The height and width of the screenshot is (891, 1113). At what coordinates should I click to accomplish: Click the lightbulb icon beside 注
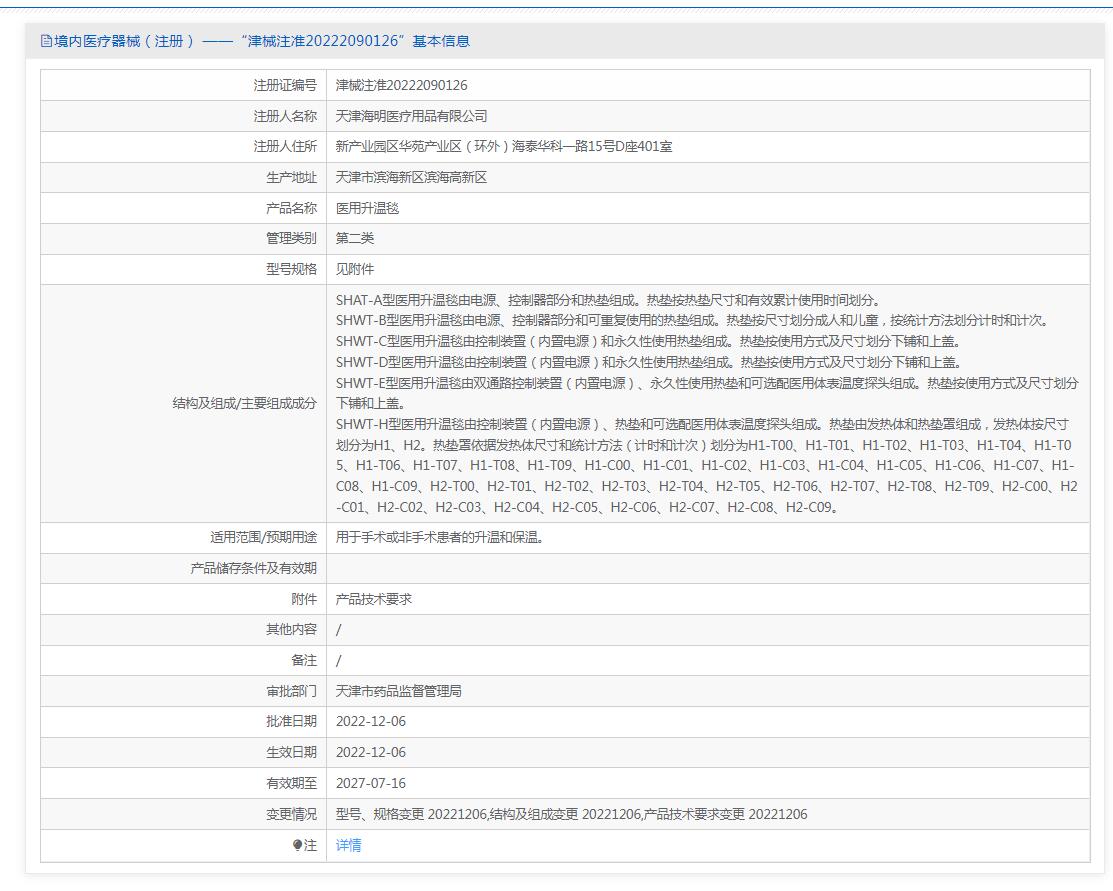tap(297, 845)
